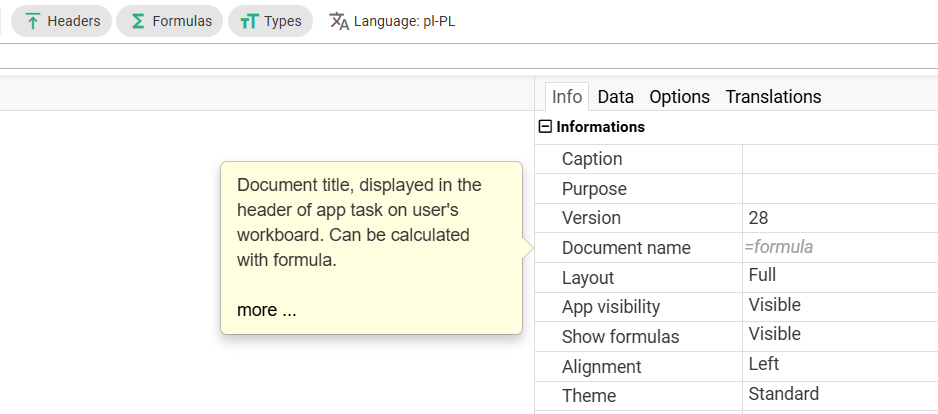Open the Translations tab
The width and height of the screenshot is (938, 414).
coord(773,96)
